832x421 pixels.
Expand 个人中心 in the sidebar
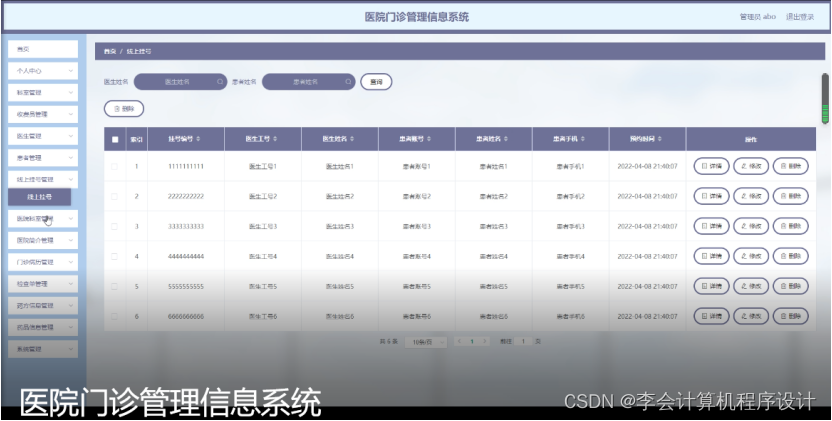(43, 71)
